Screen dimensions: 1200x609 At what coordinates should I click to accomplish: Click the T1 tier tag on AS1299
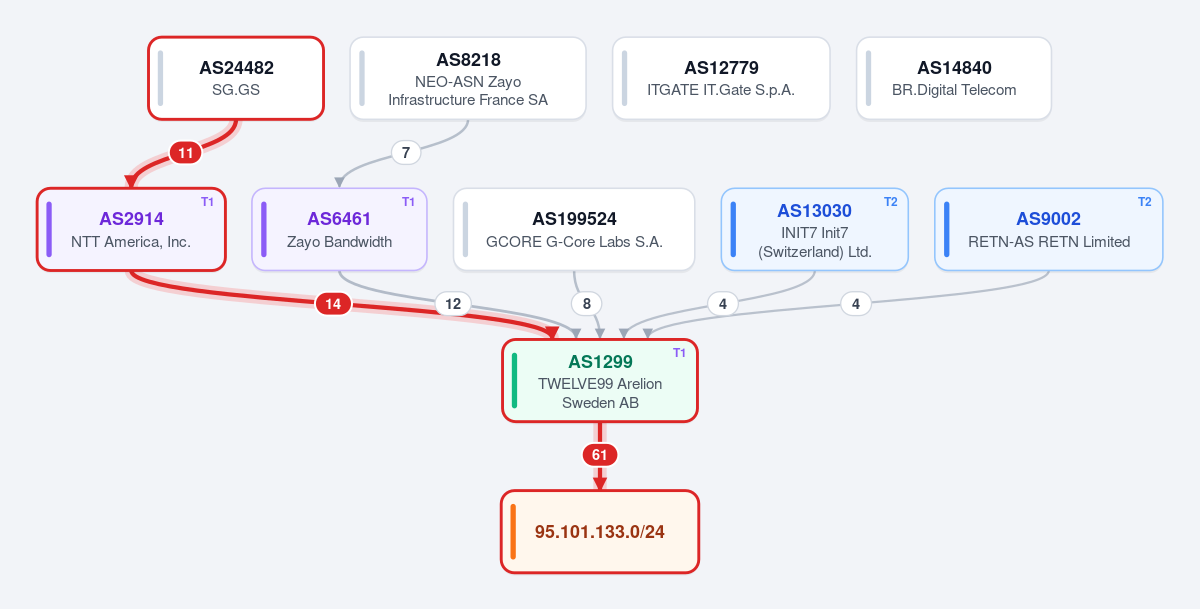pyautogui.click(x=680, y=353)
